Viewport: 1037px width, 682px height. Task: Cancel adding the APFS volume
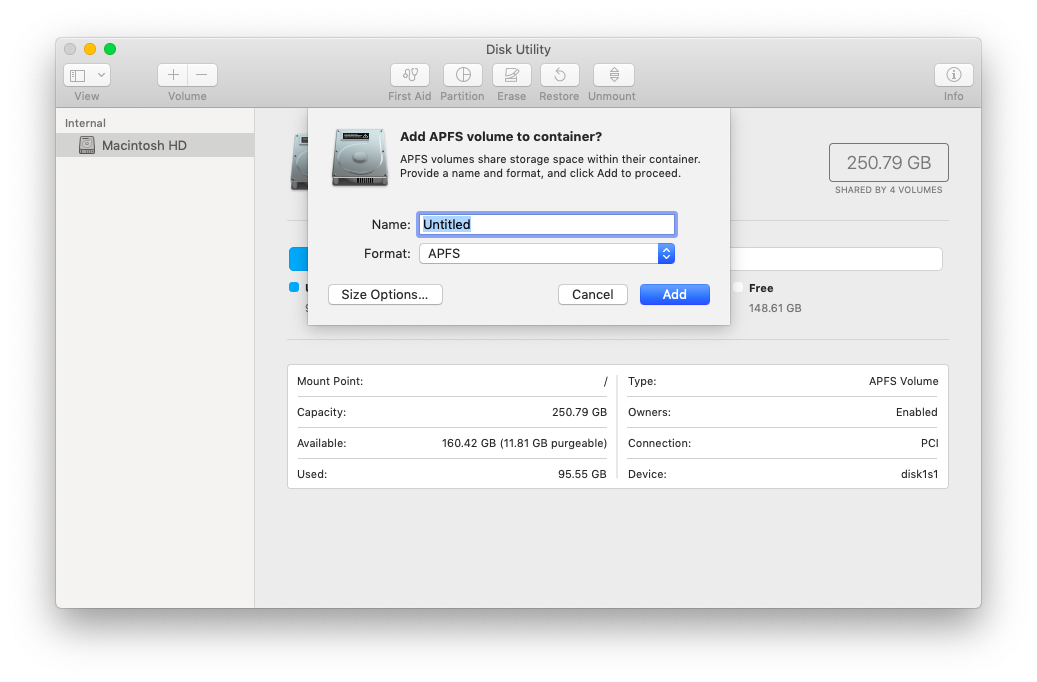click(x=592, y=294)
